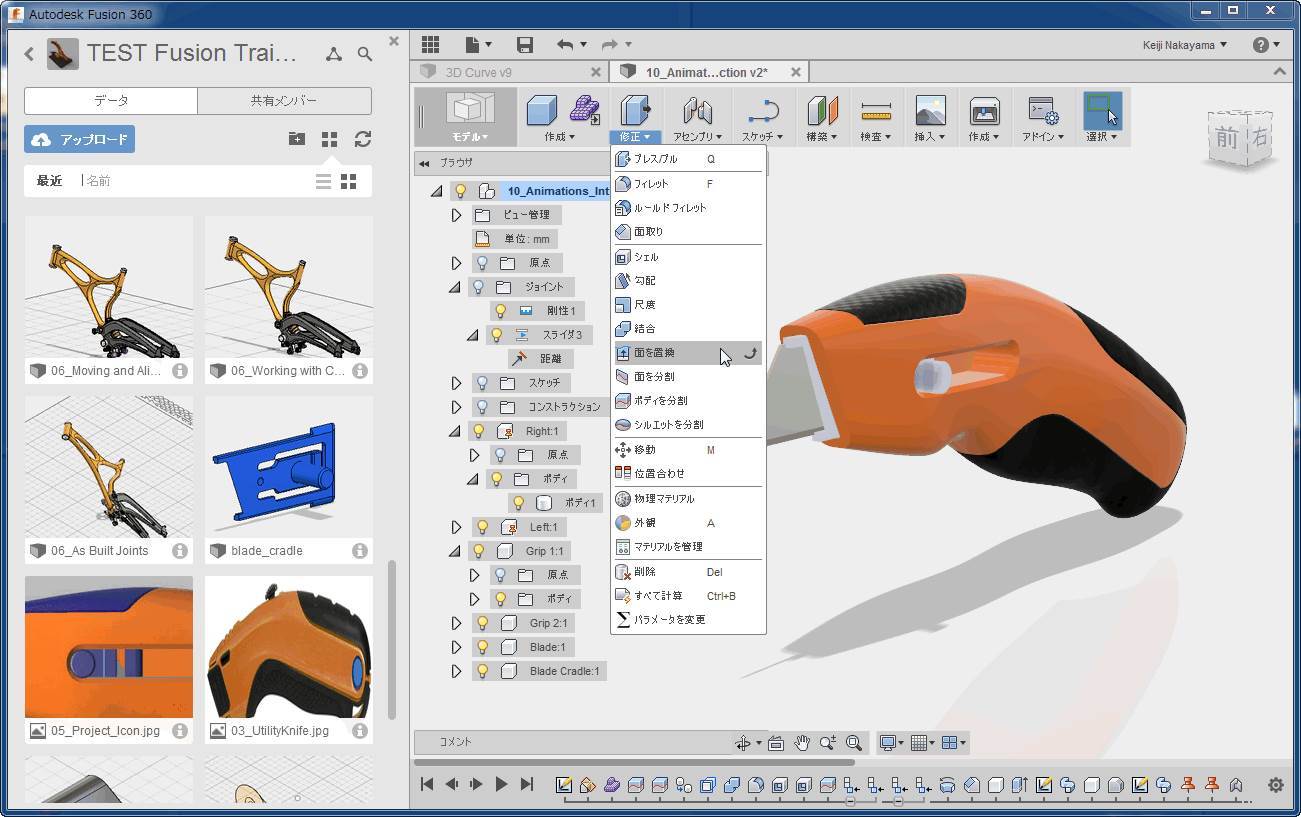Collapse the ジョイント folder in browser
Screen dimensions: 1301x817
pos(455,287)
